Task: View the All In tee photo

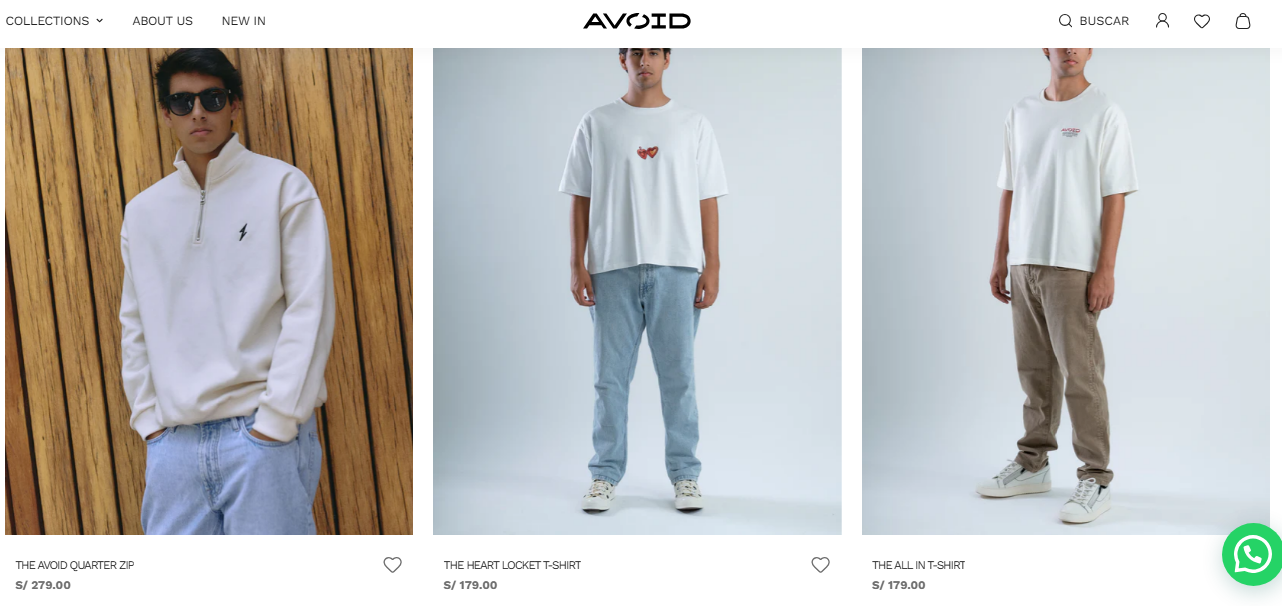Action: (1066, 291)
